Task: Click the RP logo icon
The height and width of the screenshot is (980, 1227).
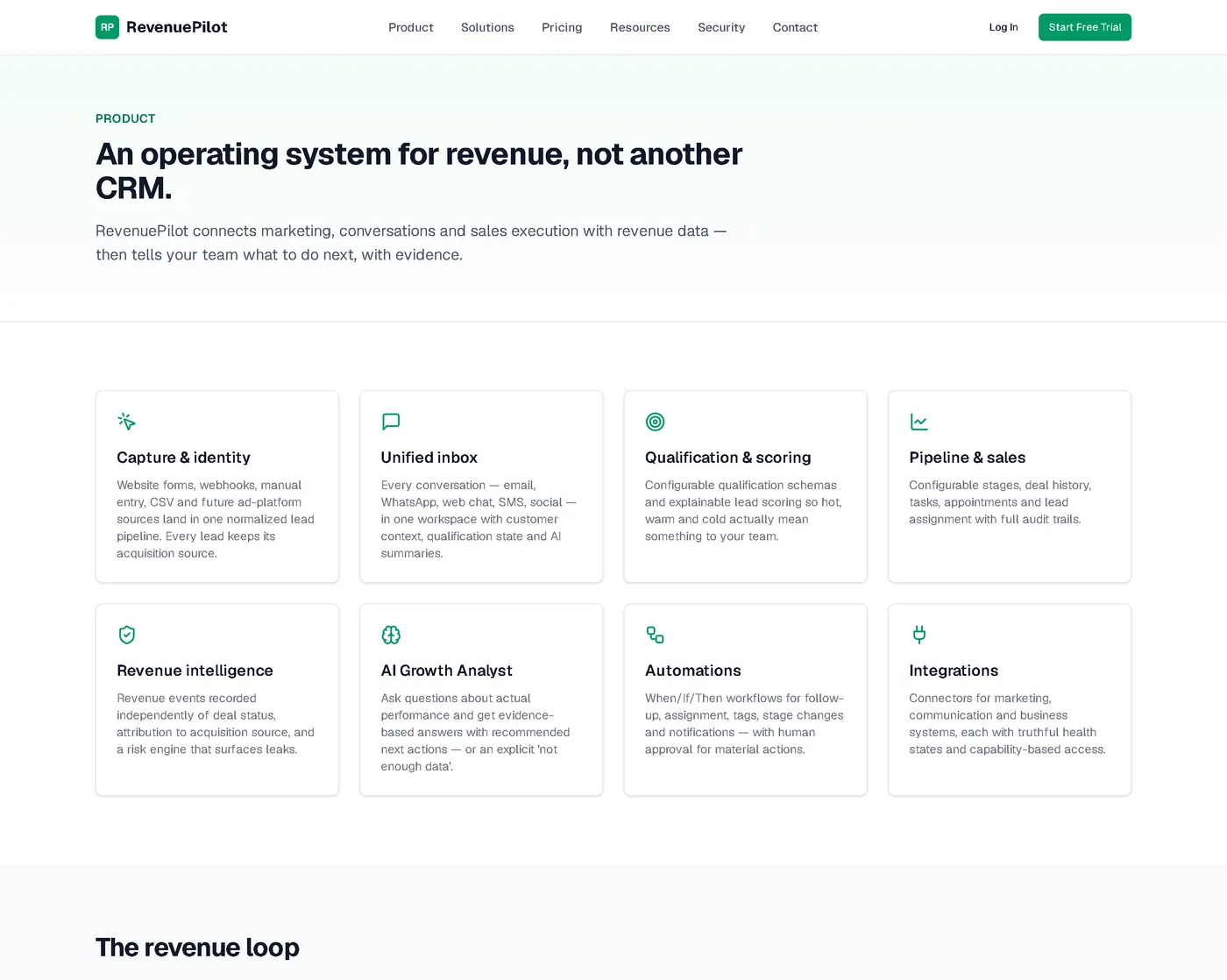Action: tap(107, 27)
